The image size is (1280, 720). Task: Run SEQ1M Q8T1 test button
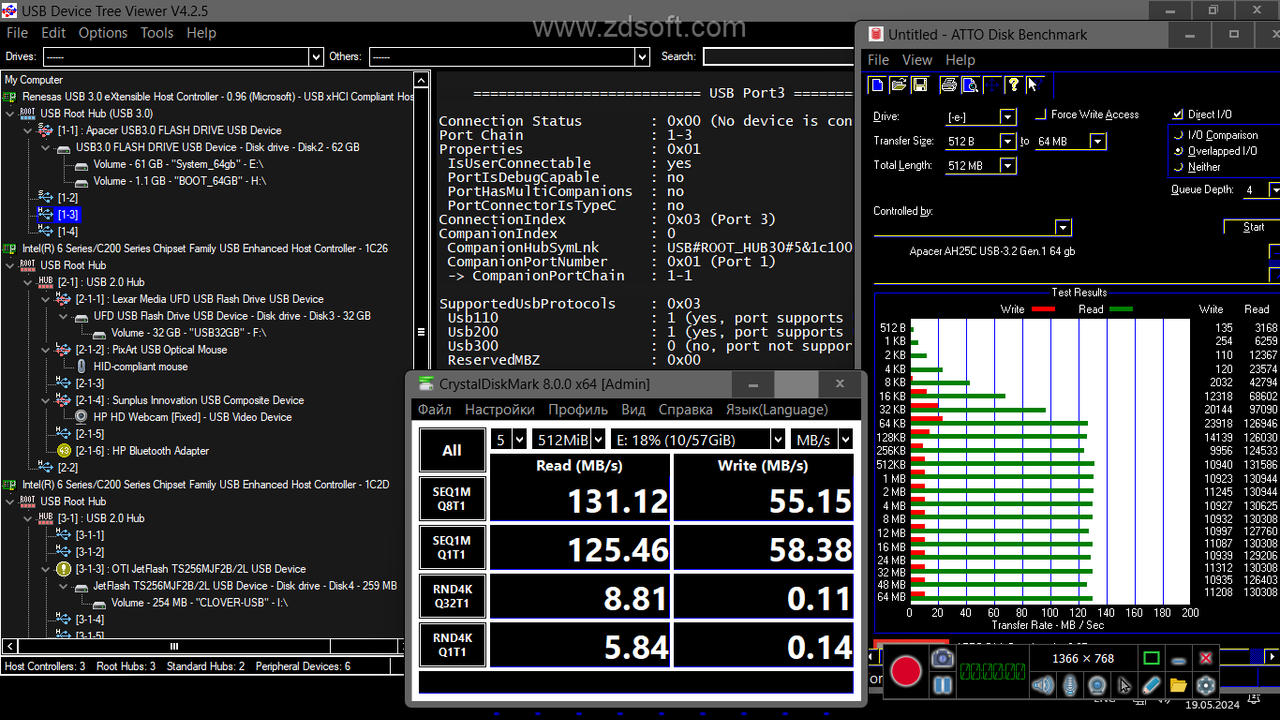pos(452,499)
